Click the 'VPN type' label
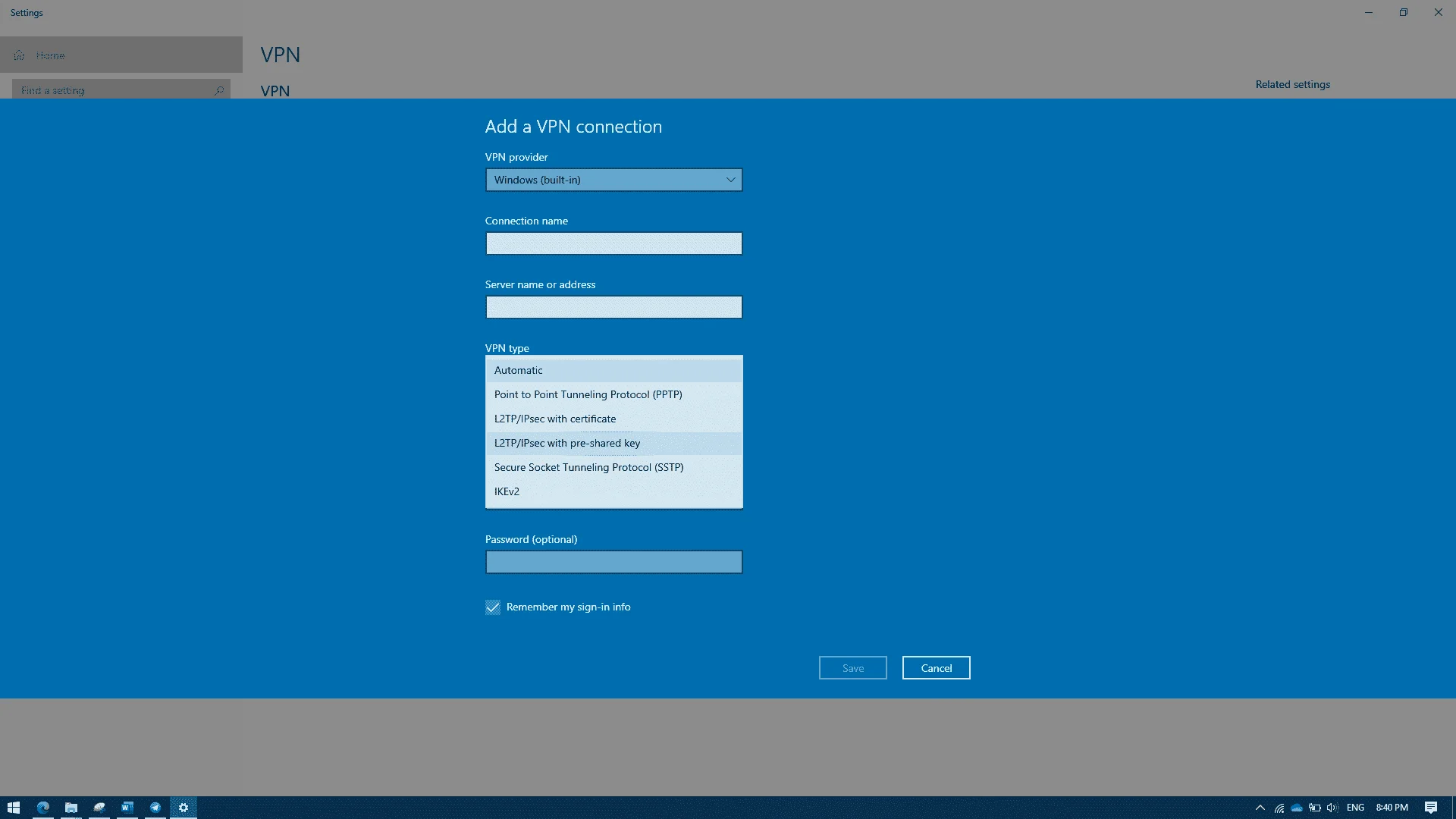The image size is (1456, 819). [x=507, y=348]
